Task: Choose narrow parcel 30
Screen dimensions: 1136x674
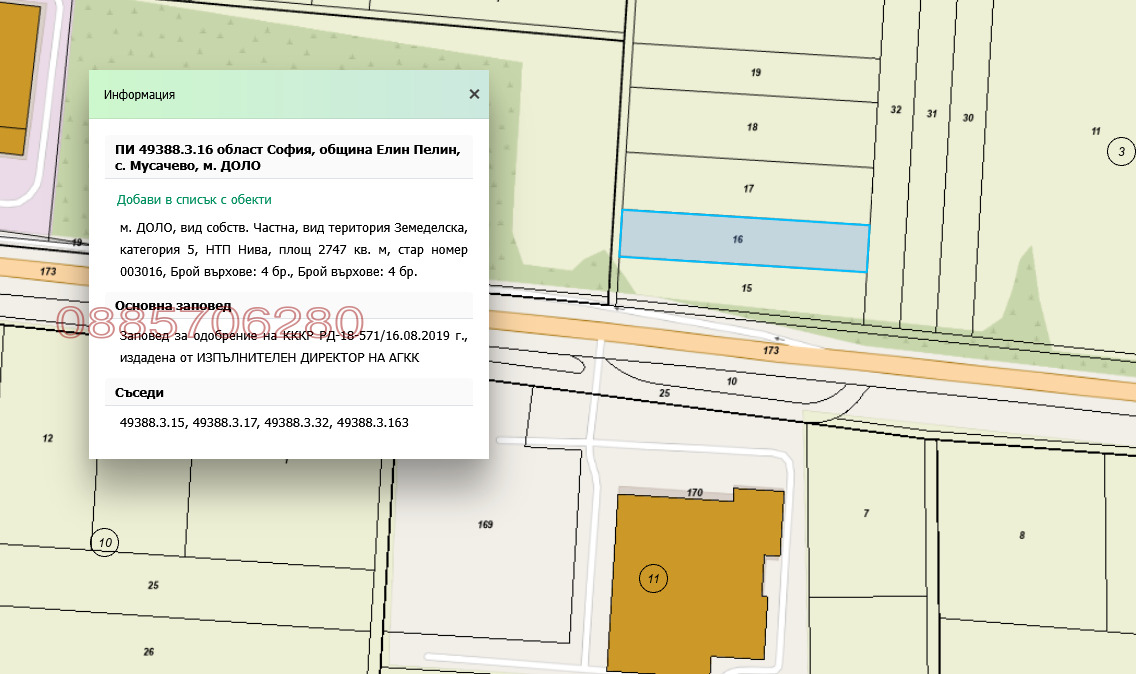Action: coord(967,118)
